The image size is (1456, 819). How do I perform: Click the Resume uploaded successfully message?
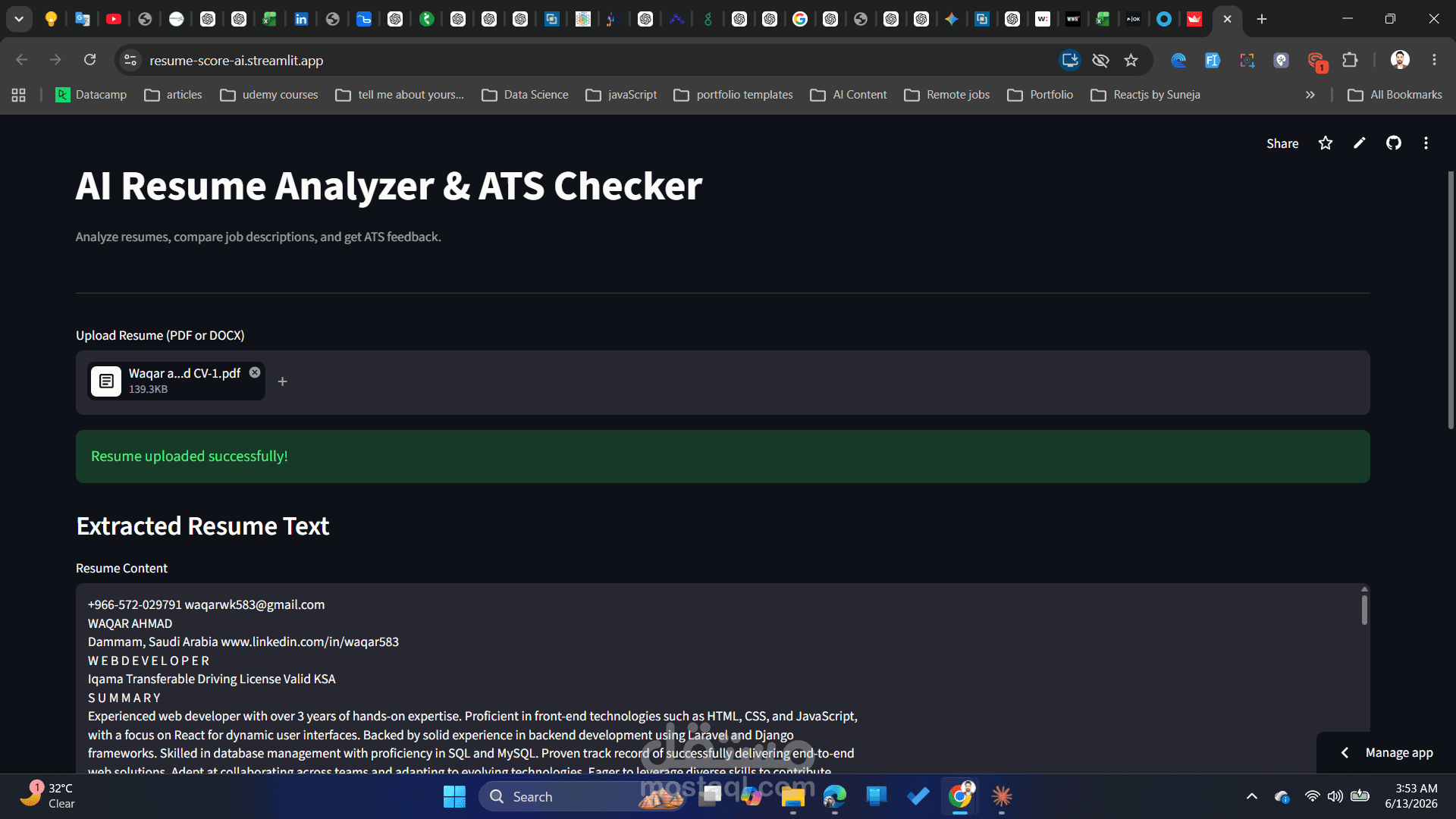(723, 457)
